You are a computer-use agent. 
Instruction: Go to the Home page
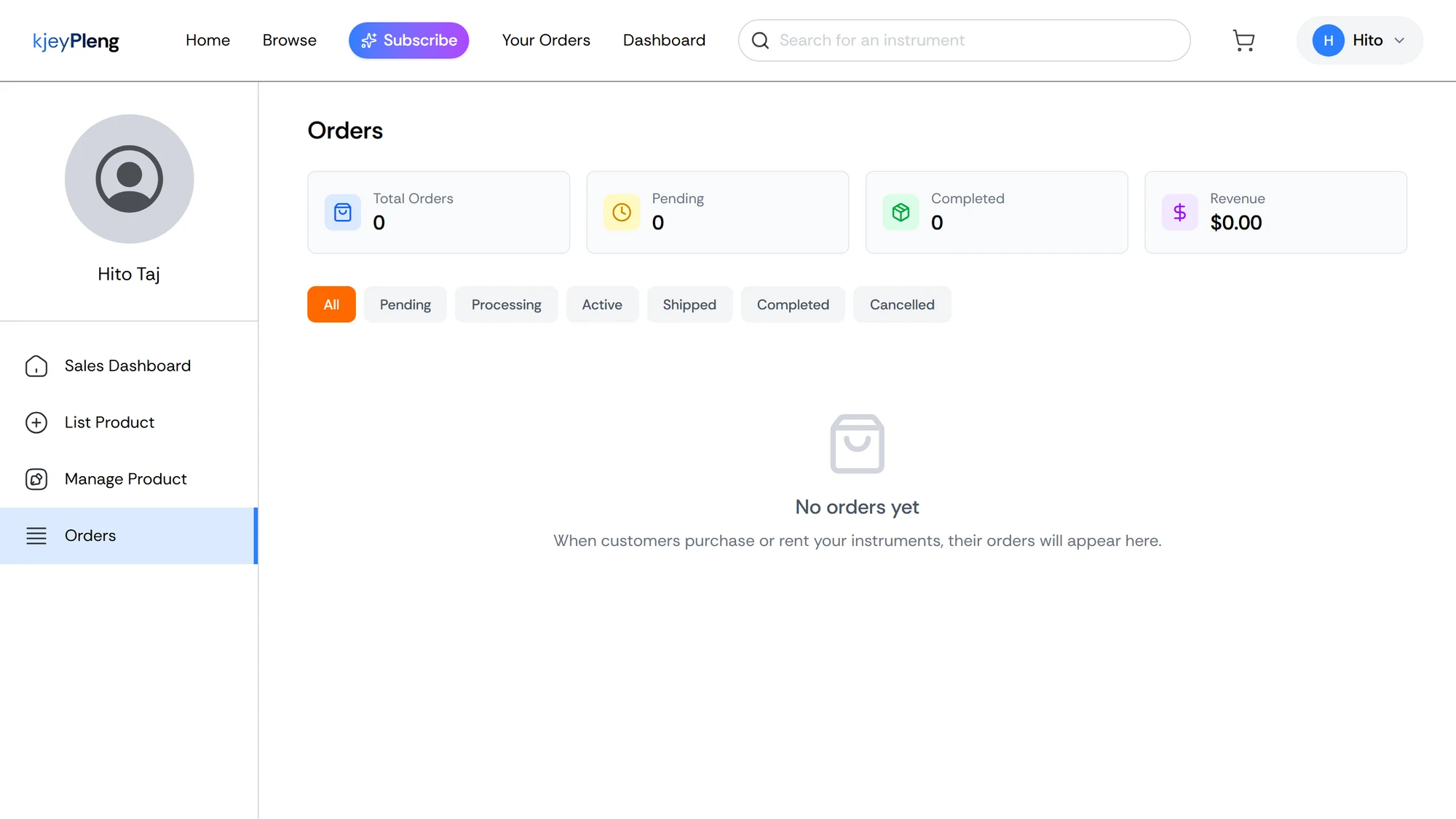coord(207,41)
